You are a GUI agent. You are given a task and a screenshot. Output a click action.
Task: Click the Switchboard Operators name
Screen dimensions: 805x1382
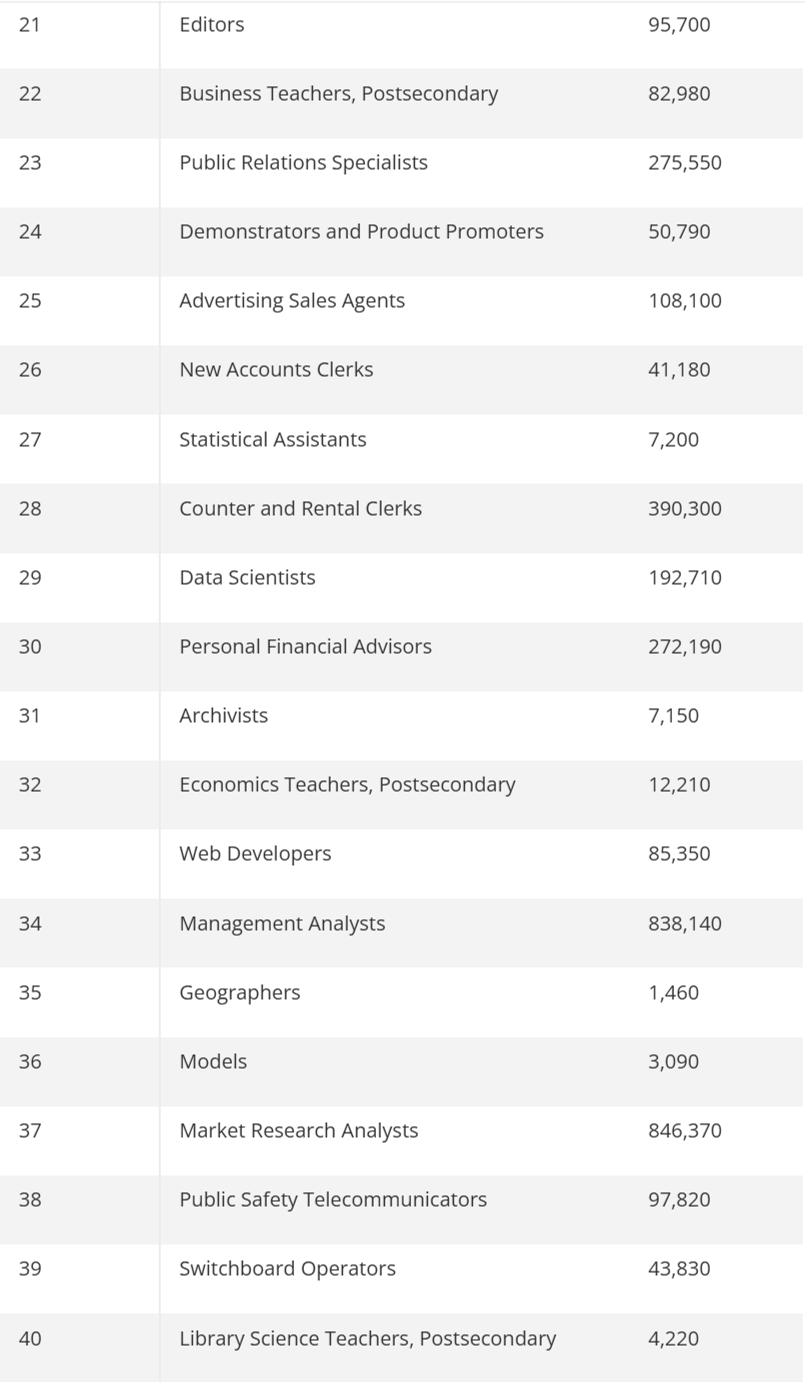pos(287,1269)
